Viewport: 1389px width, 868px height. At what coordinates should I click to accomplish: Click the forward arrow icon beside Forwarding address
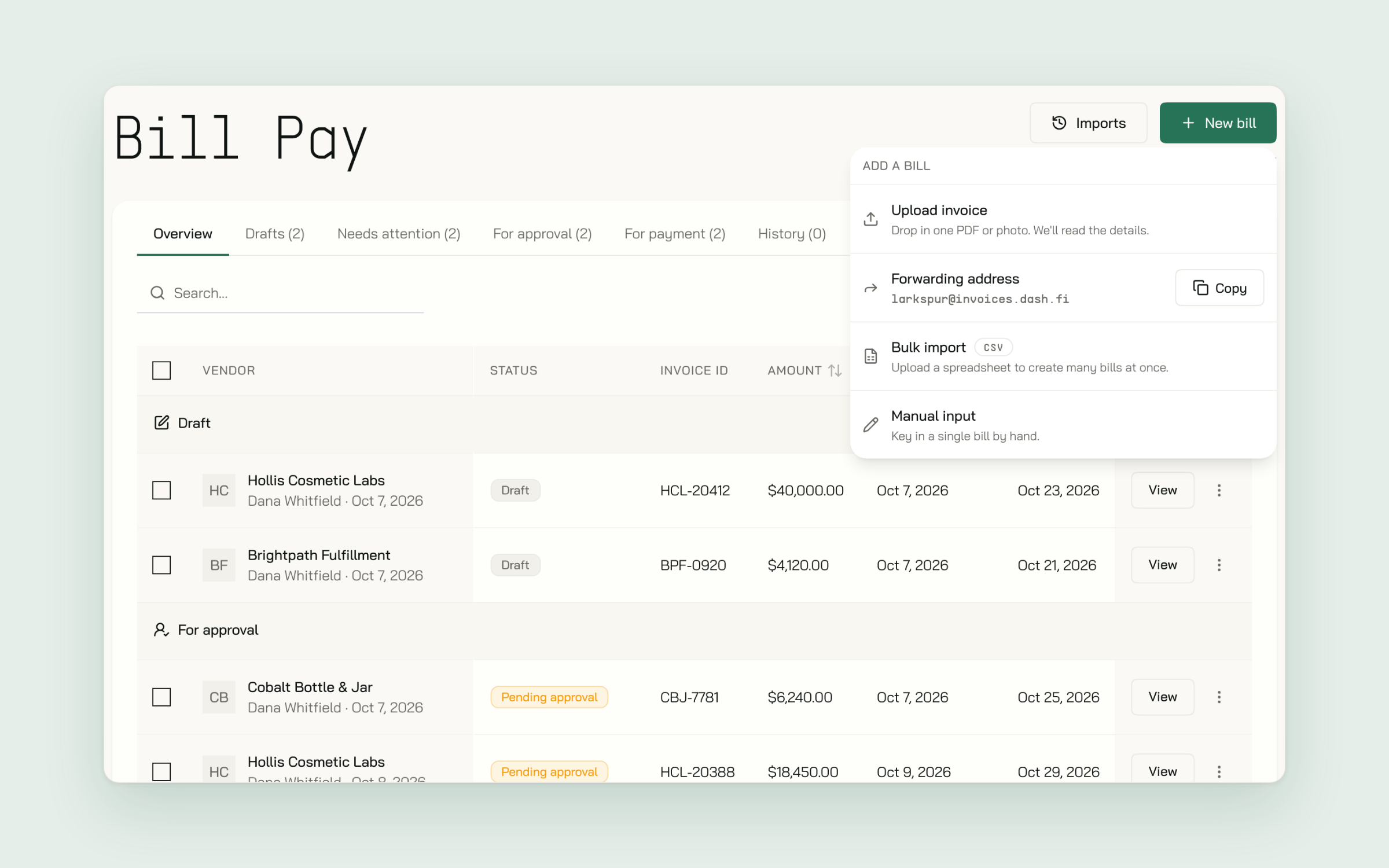[870, 288]
